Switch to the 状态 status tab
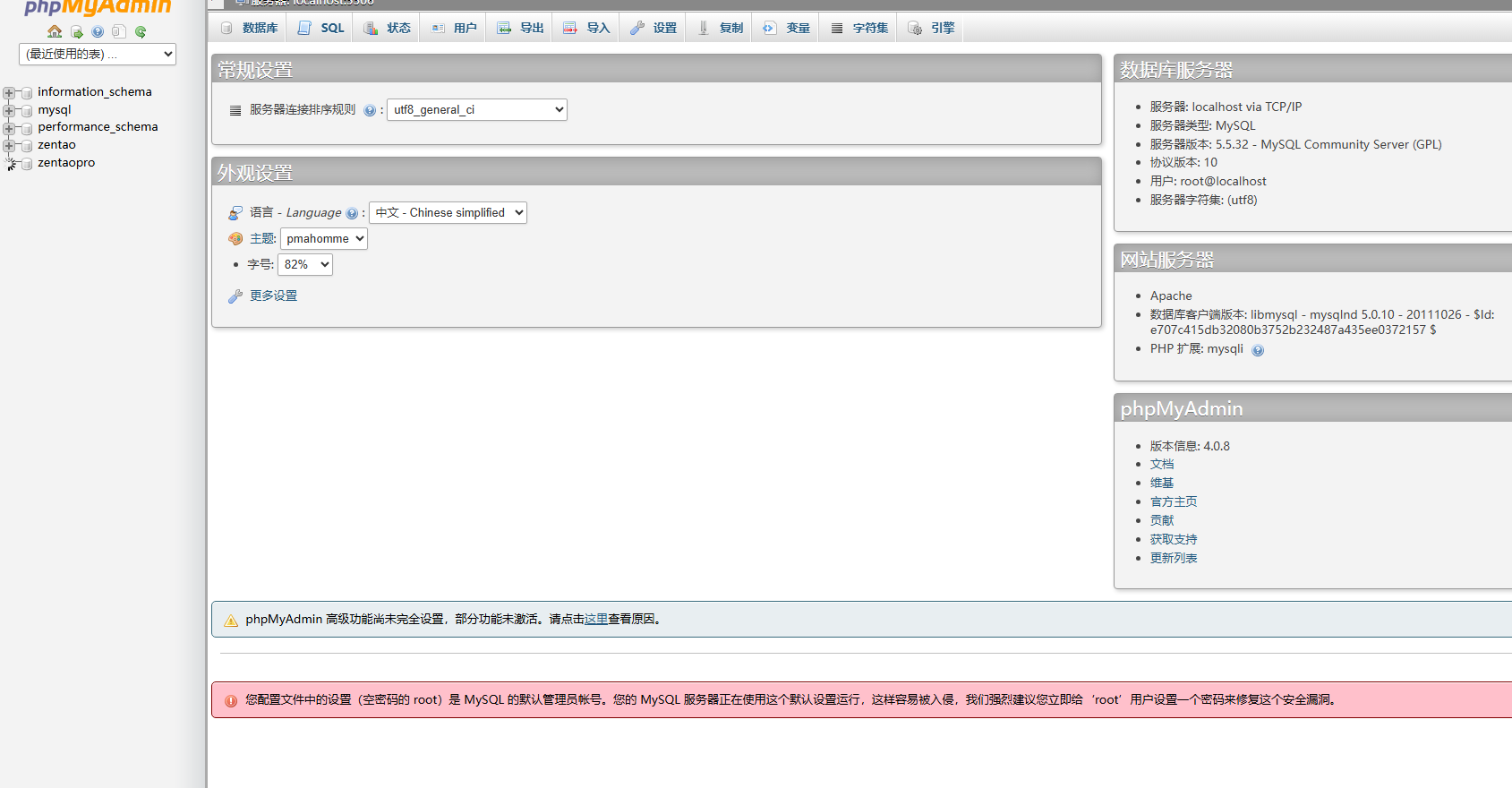This screenshot has width=1512, height=788. [387, 28]
